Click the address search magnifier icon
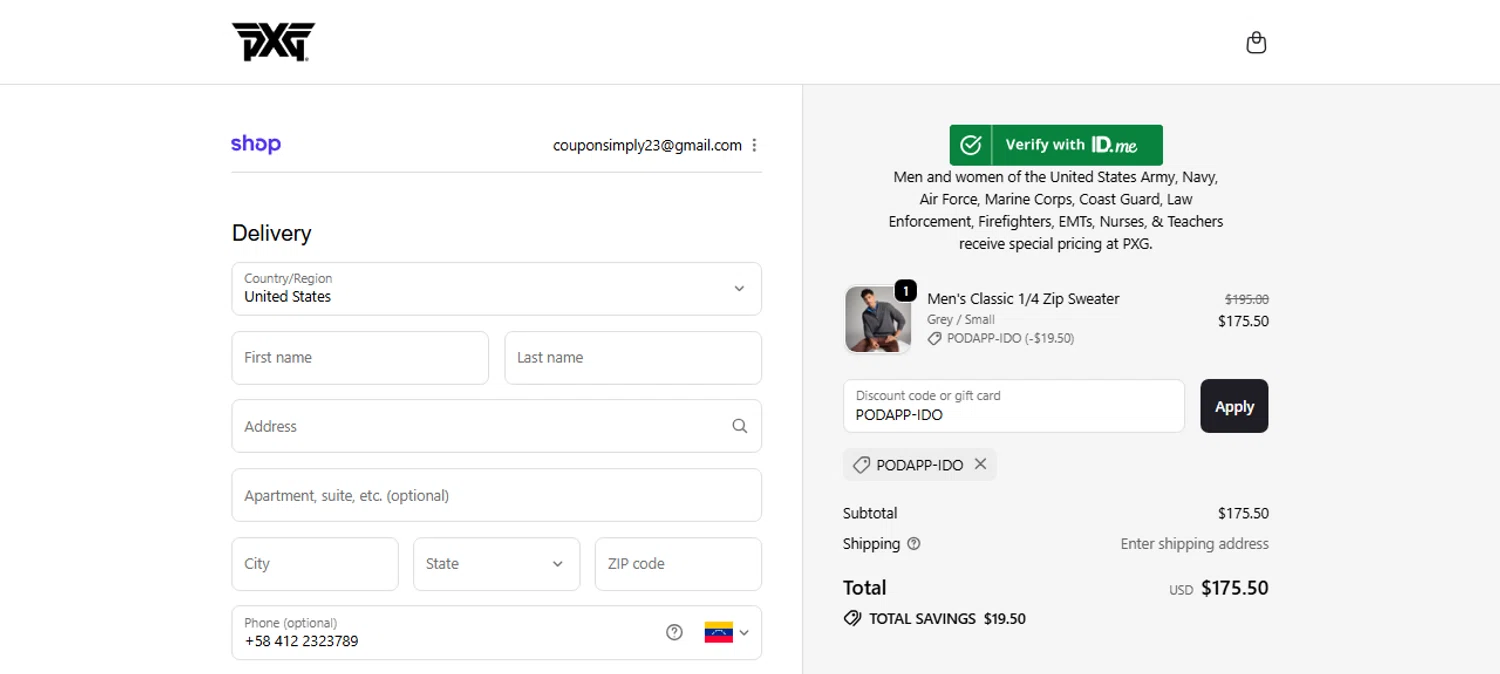The image size is (1500, 674). [739, 426]
